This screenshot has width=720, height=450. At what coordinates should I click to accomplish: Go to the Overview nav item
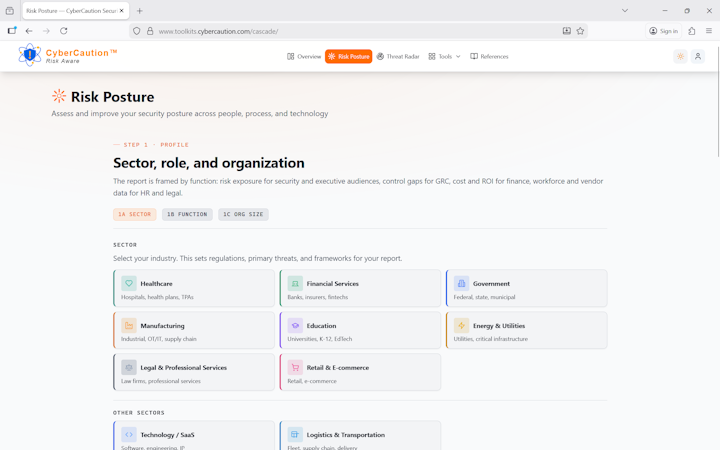pyautogui.click(x=304, y=57)
